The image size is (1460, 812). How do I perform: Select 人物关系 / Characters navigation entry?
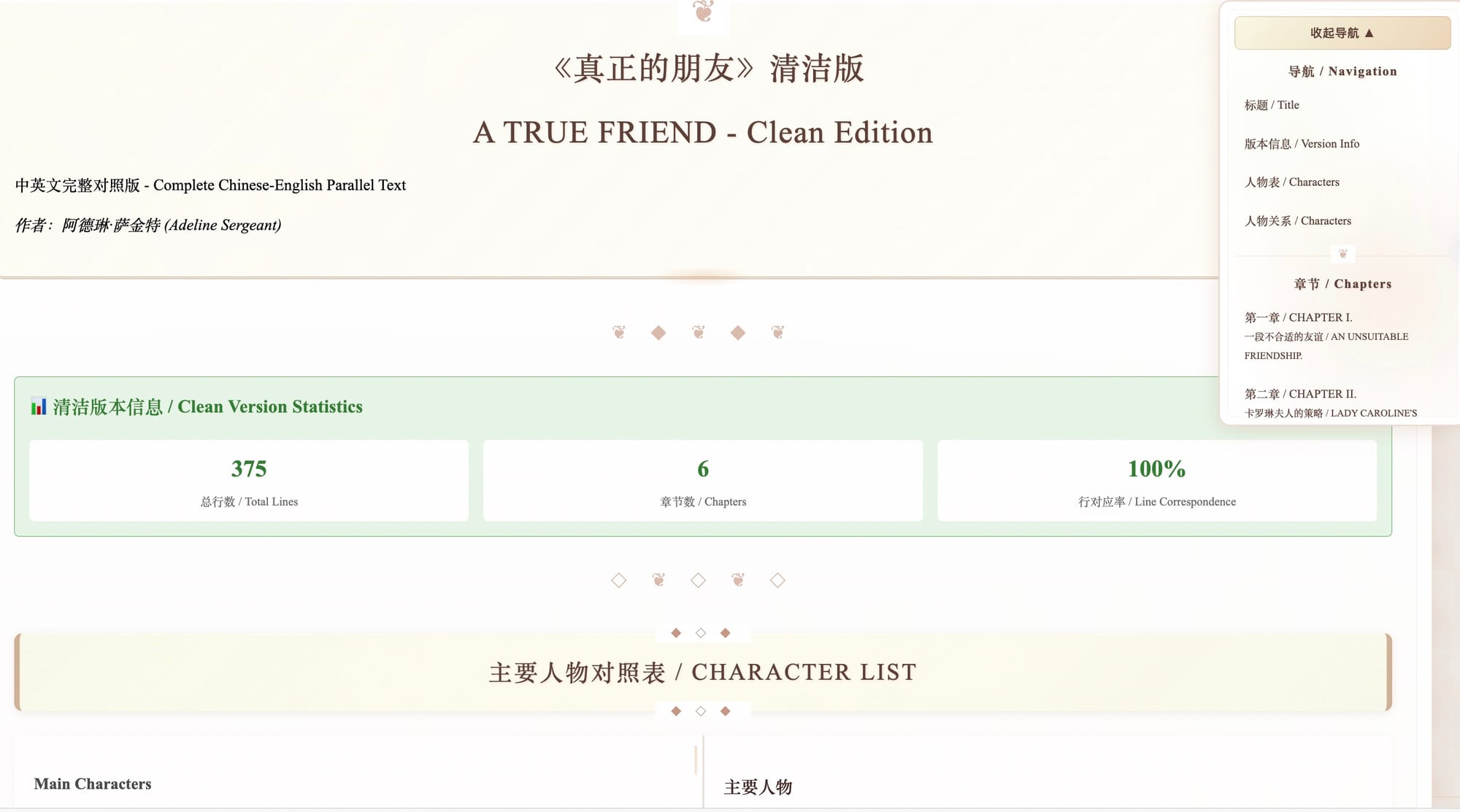[x=1297, y=221]
